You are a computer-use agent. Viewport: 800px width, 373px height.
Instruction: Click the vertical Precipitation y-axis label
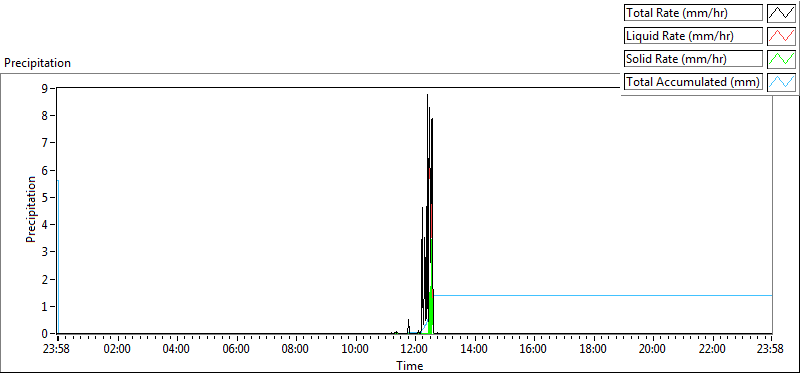(31, 209)
